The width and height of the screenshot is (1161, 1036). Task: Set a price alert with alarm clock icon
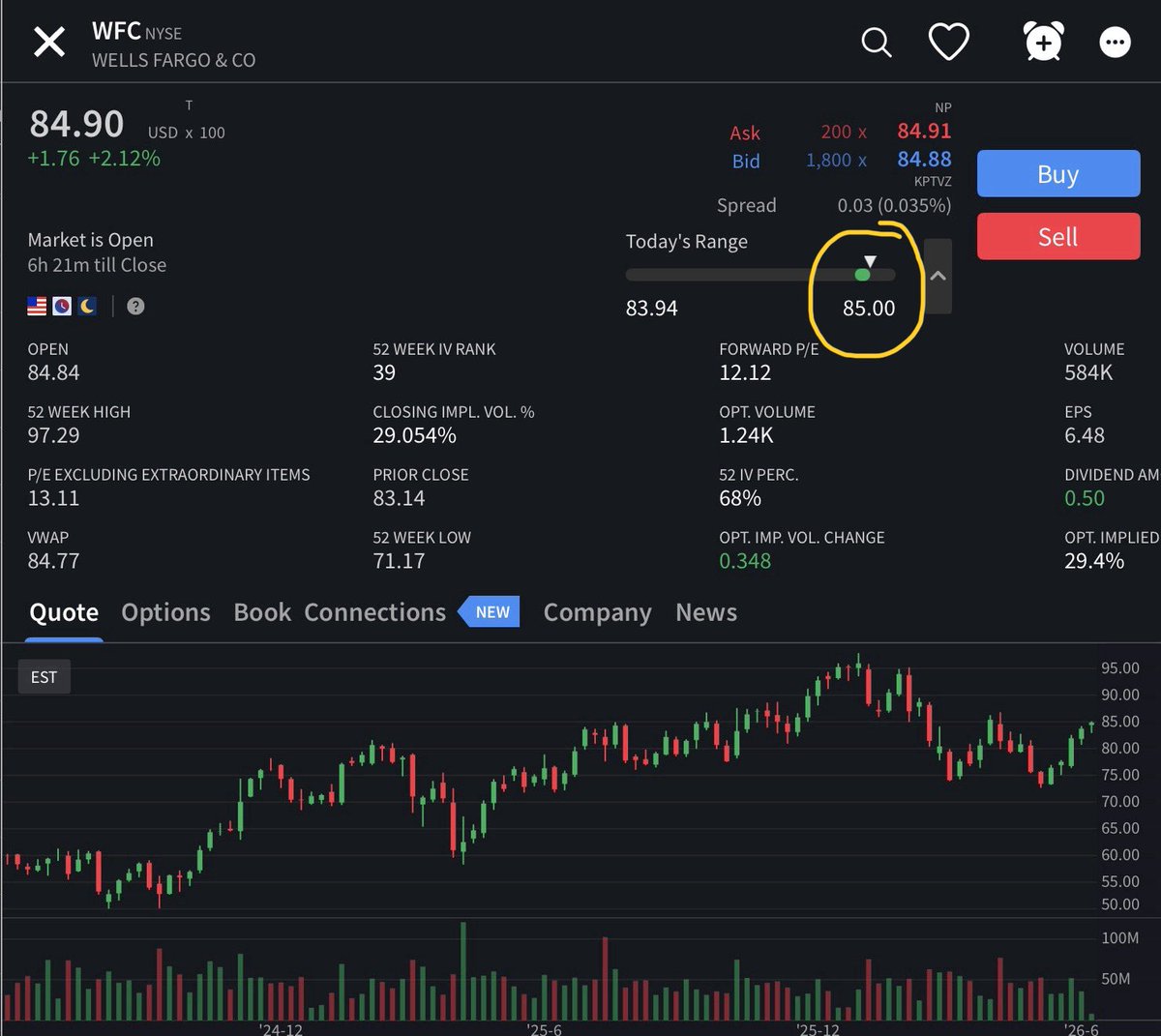point(1043,42)
